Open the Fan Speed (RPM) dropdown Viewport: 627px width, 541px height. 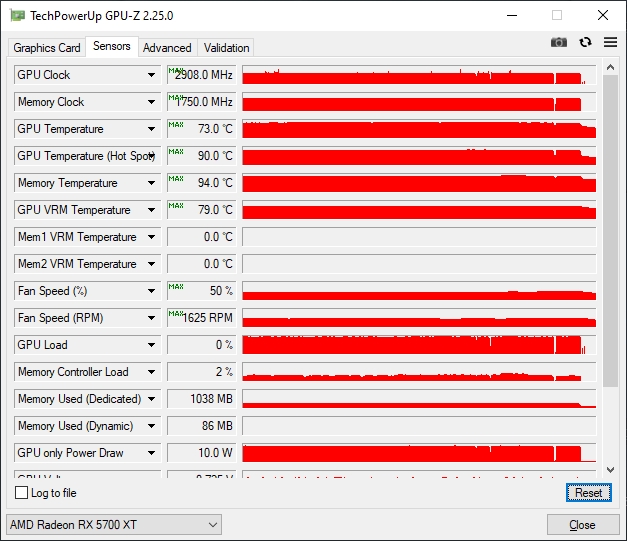point(151,318)
